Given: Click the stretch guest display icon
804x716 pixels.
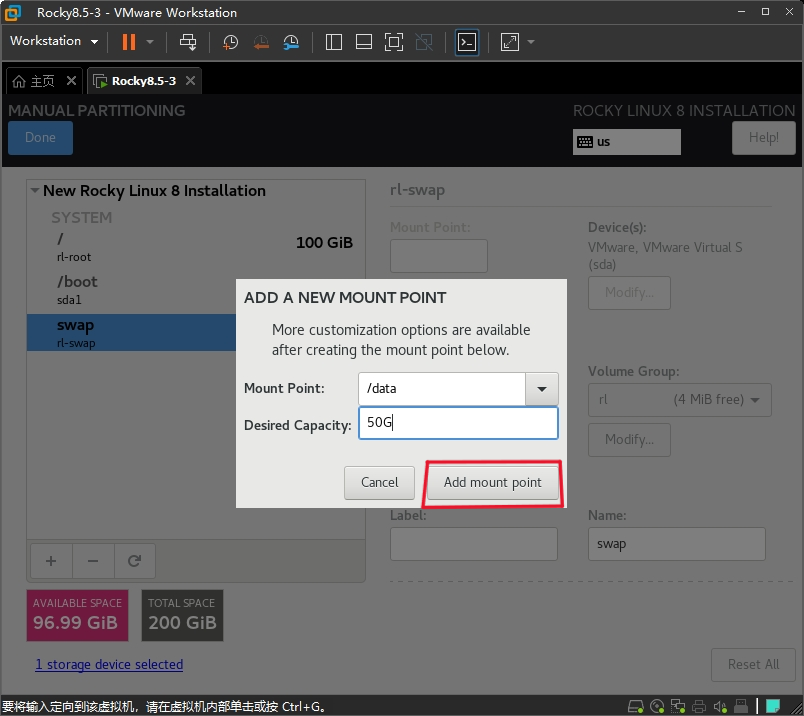Looking at the screenshot, I should pos(510,42).
